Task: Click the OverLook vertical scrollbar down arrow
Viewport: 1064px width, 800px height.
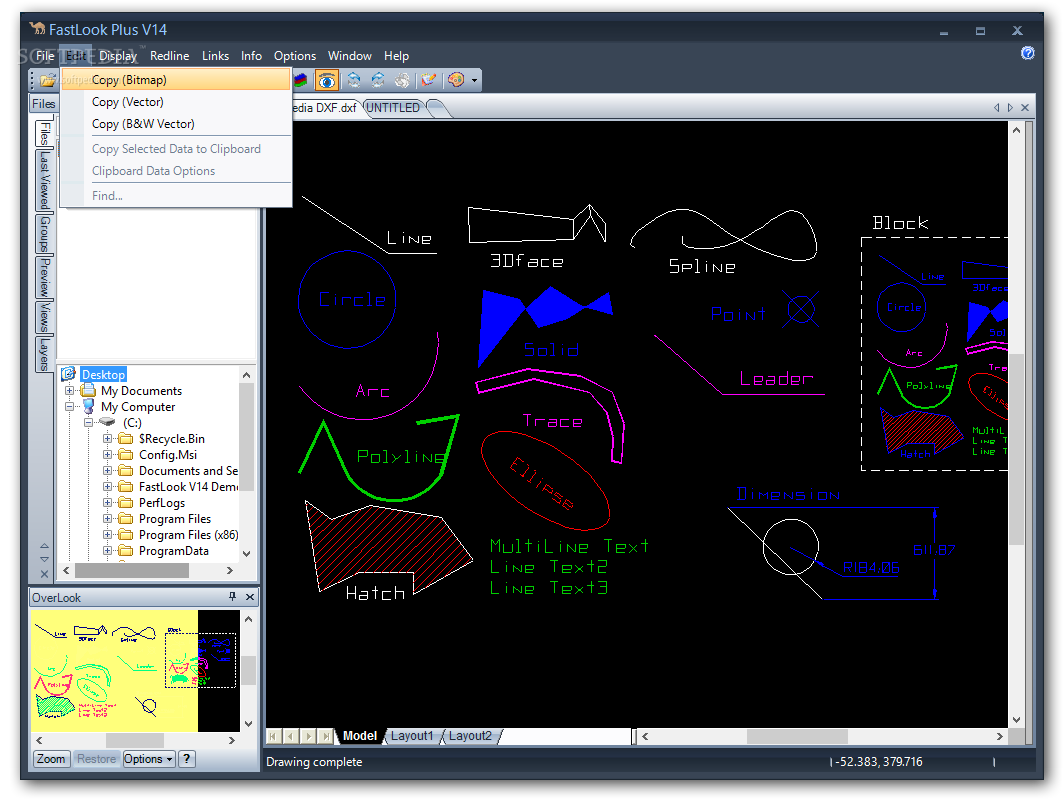Action: pyautogui.click(x=248, y=723)
